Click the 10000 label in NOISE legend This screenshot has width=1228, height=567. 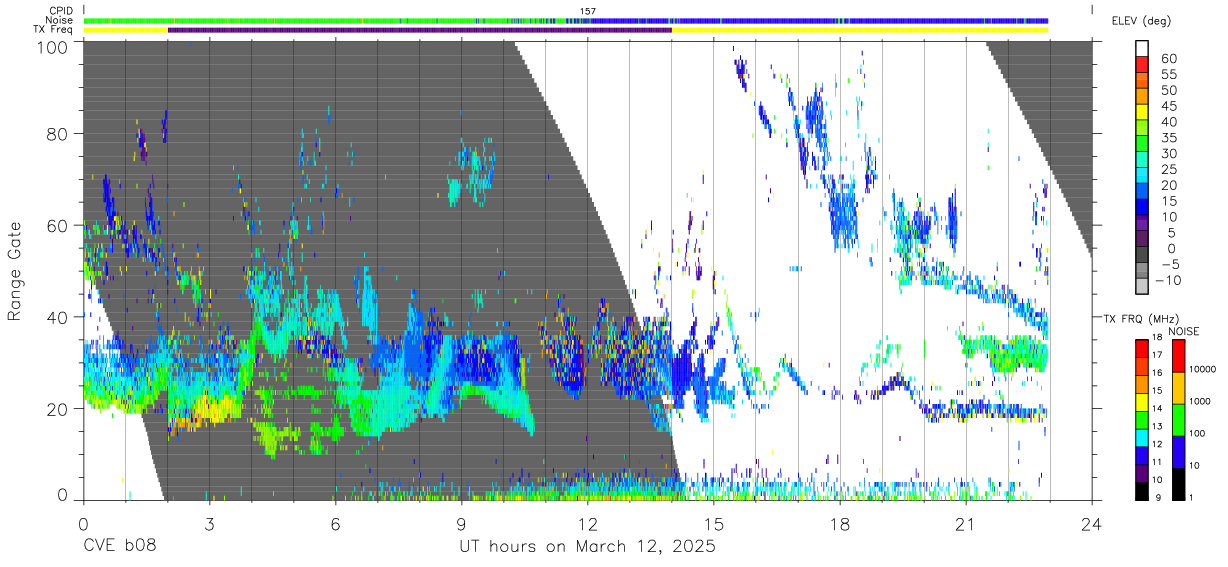[1201, 371]
